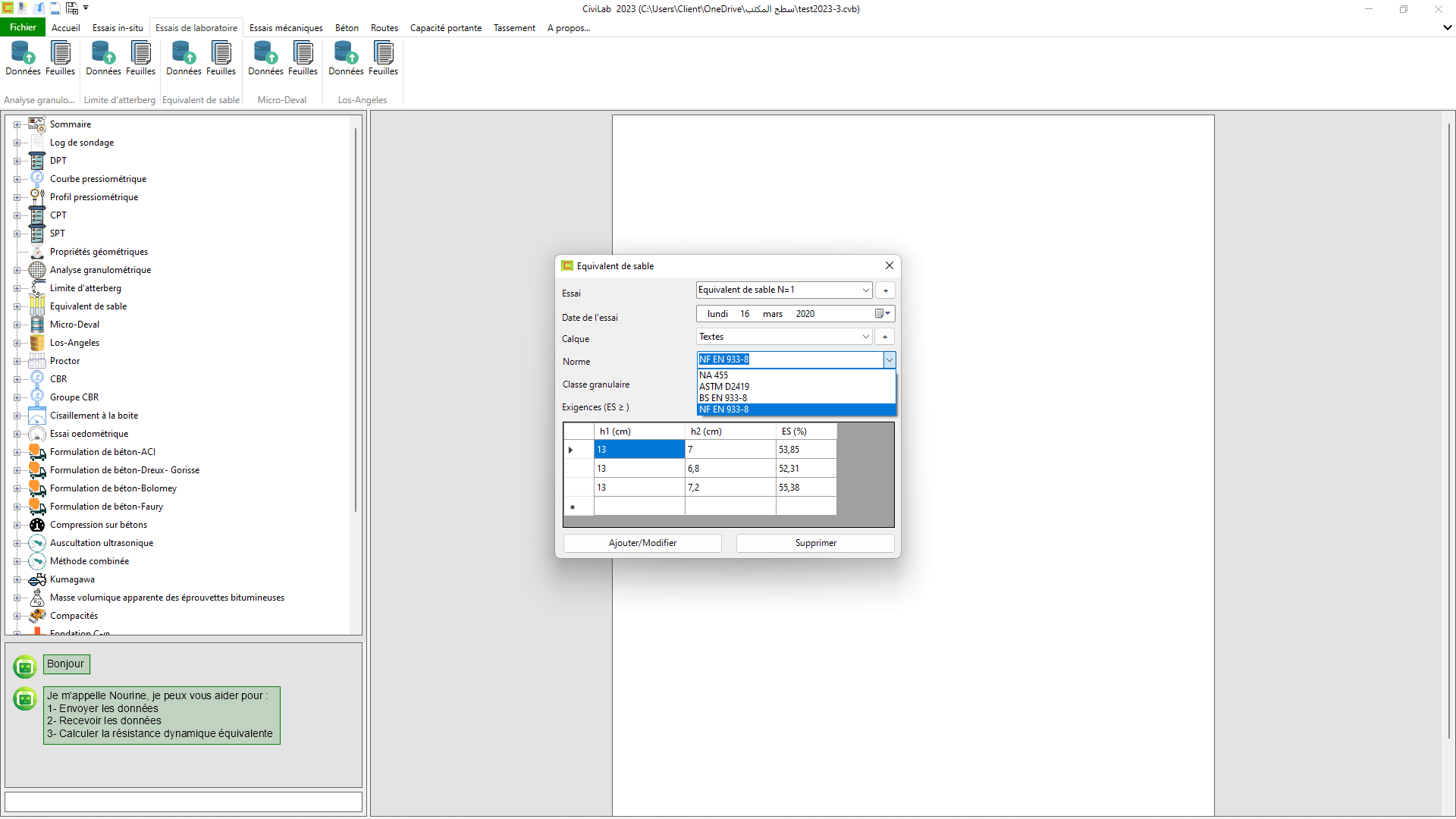Viewport: 1456px width, 819px height.
Task: Open Données in Micro-Deval group
Action: 265,58
